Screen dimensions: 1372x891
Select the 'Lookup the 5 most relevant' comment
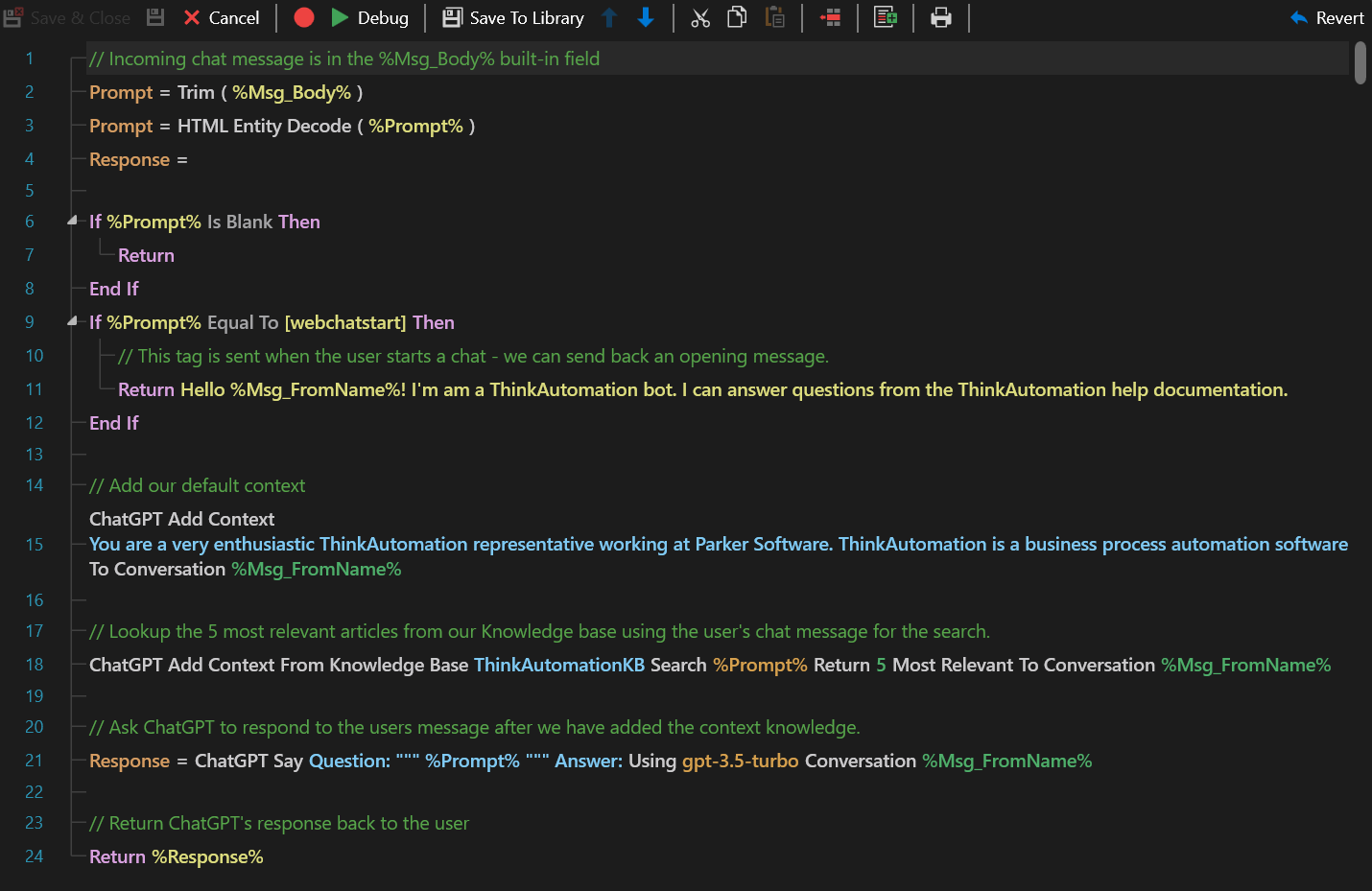tap(539, 631)
